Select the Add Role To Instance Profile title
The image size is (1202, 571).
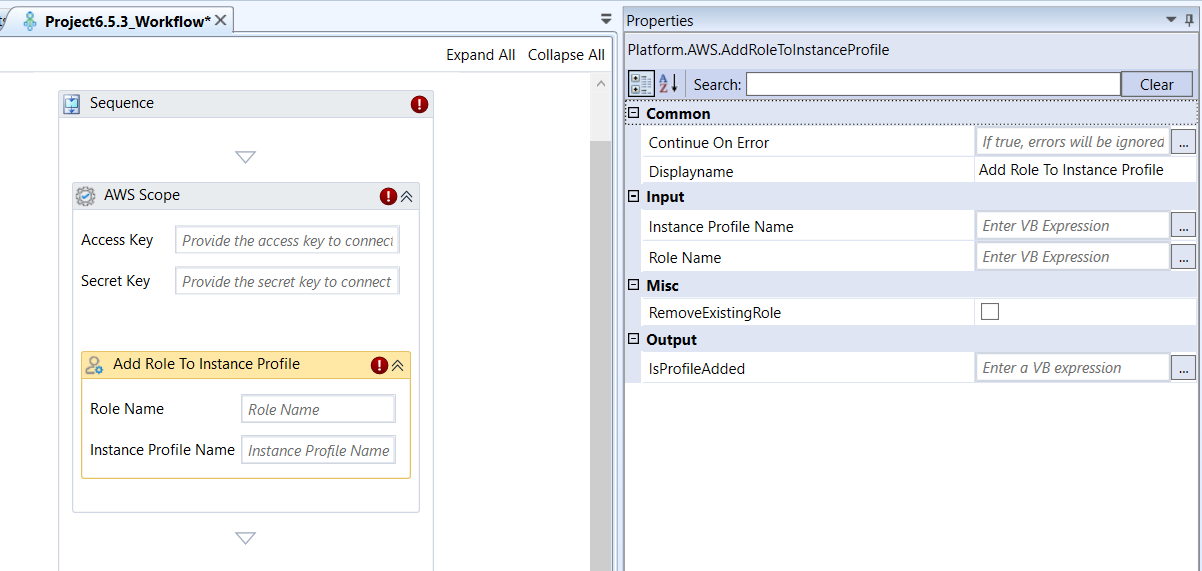tap(206, 365)
